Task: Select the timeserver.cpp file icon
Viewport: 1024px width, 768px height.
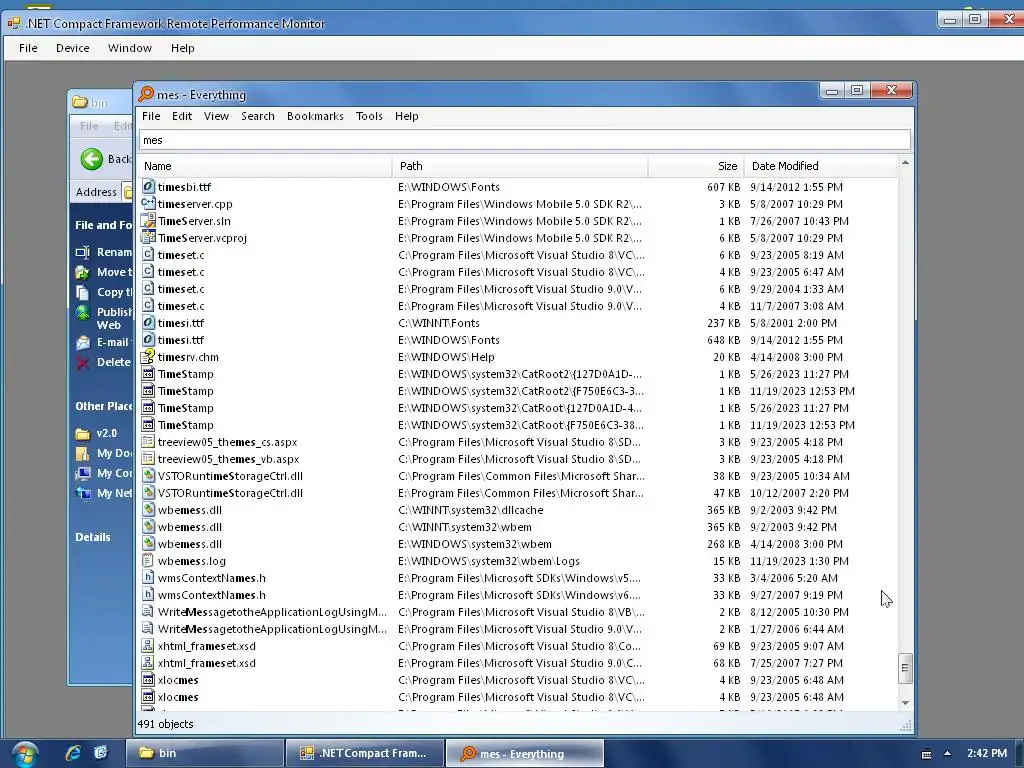Action: tap(148, 204)
